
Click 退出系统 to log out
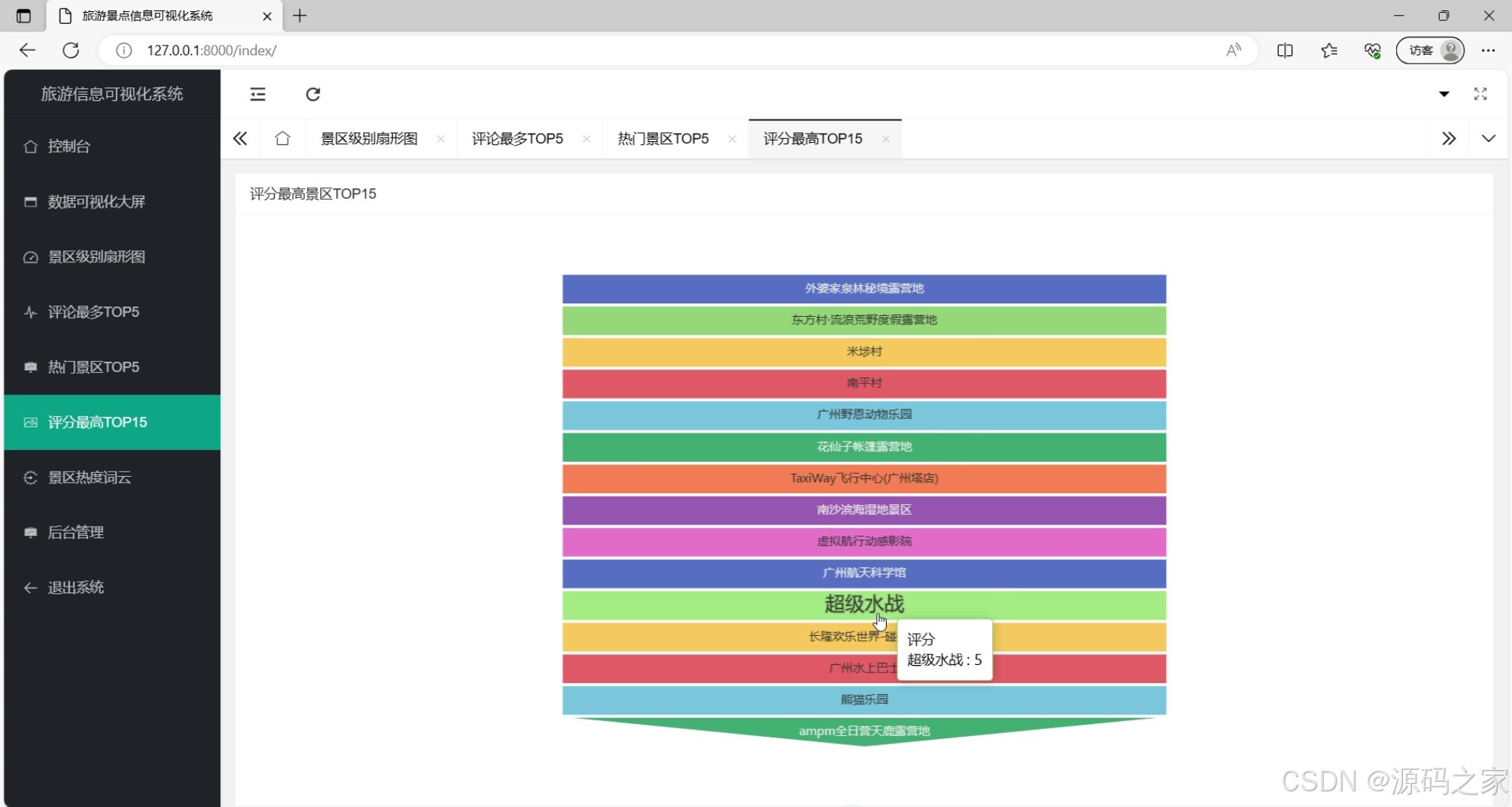75,587
